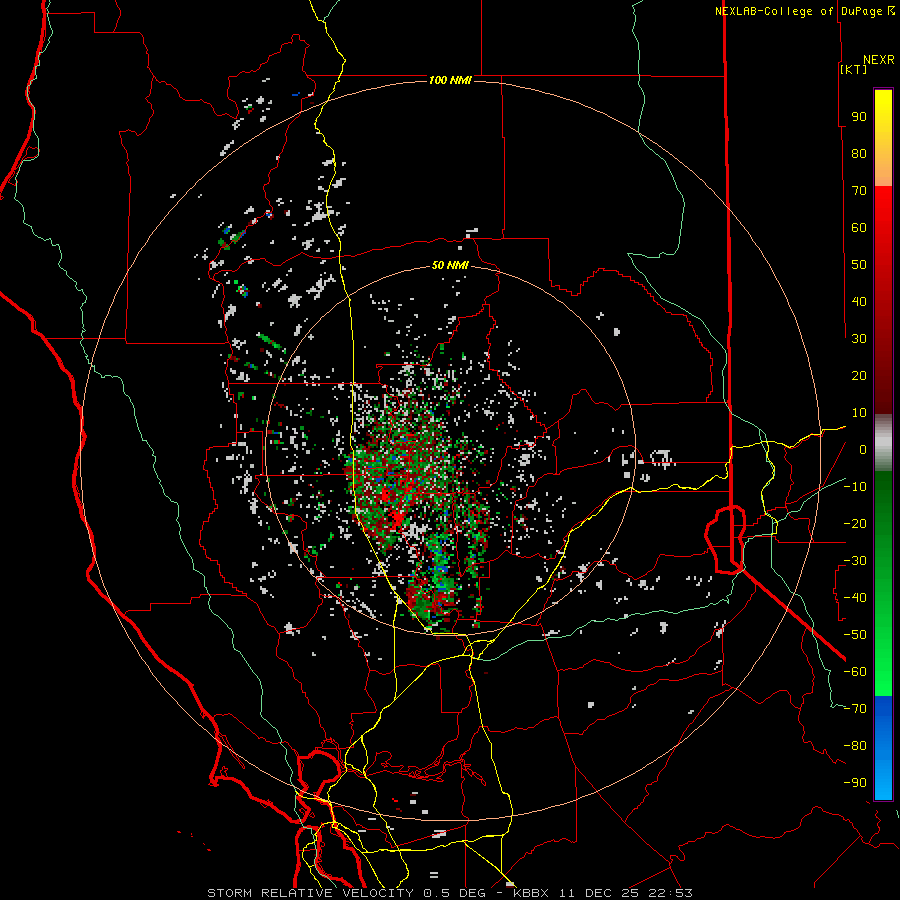Click the 90 value on velocity scale

tap(859, 117)
